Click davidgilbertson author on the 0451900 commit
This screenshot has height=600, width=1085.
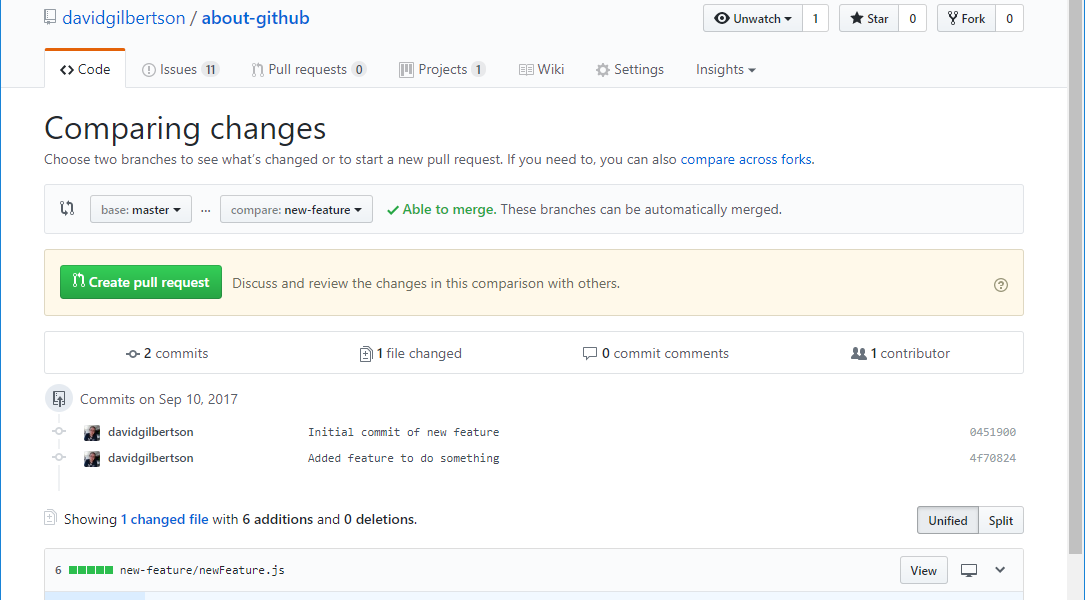pos(151,432)
